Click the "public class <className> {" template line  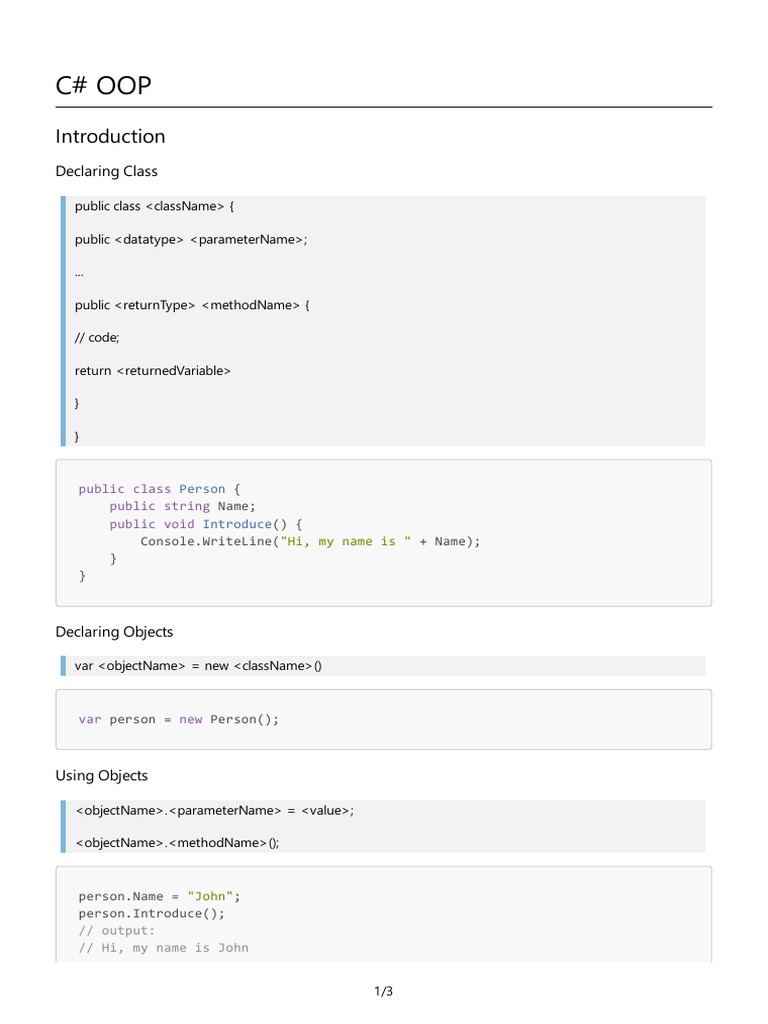point(154,206)
